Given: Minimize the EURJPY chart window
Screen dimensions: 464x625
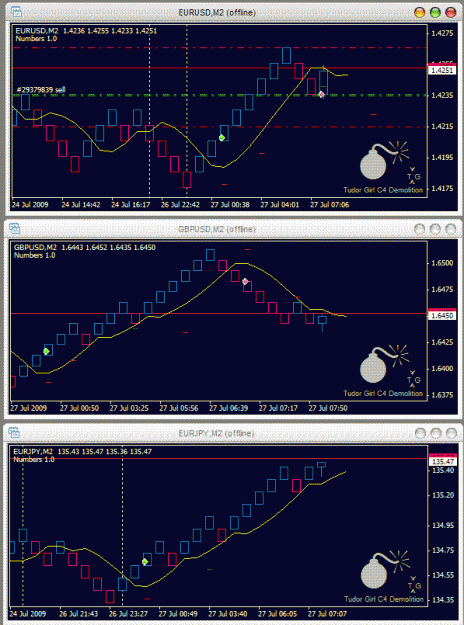Looking at the screenshot, I should tap(421, 433).
